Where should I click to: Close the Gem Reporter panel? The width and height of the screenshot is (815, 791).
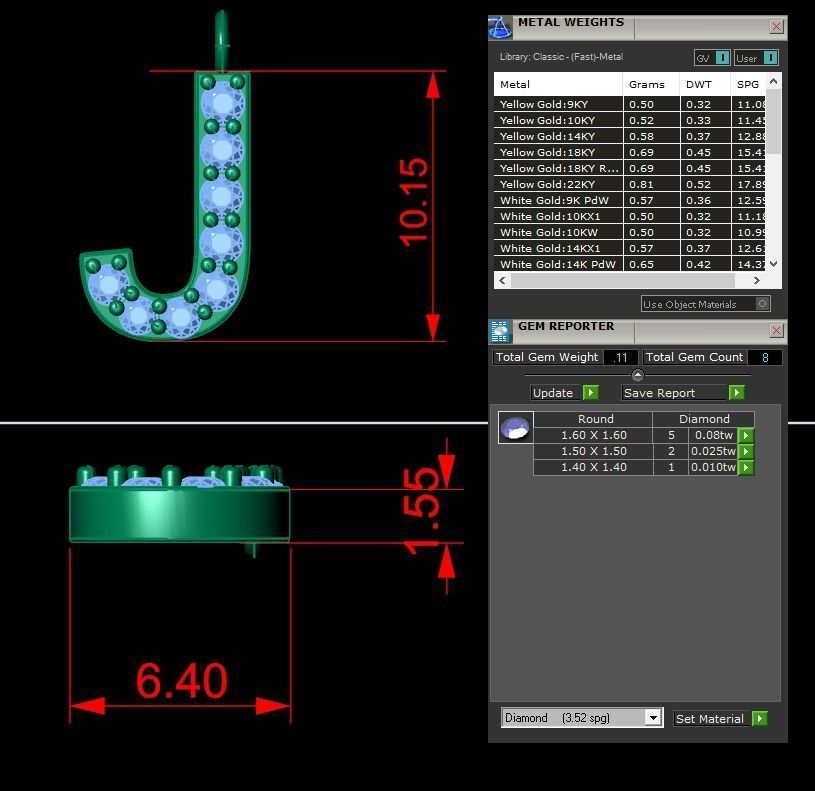pyautogui.click(x=776, y=331)
